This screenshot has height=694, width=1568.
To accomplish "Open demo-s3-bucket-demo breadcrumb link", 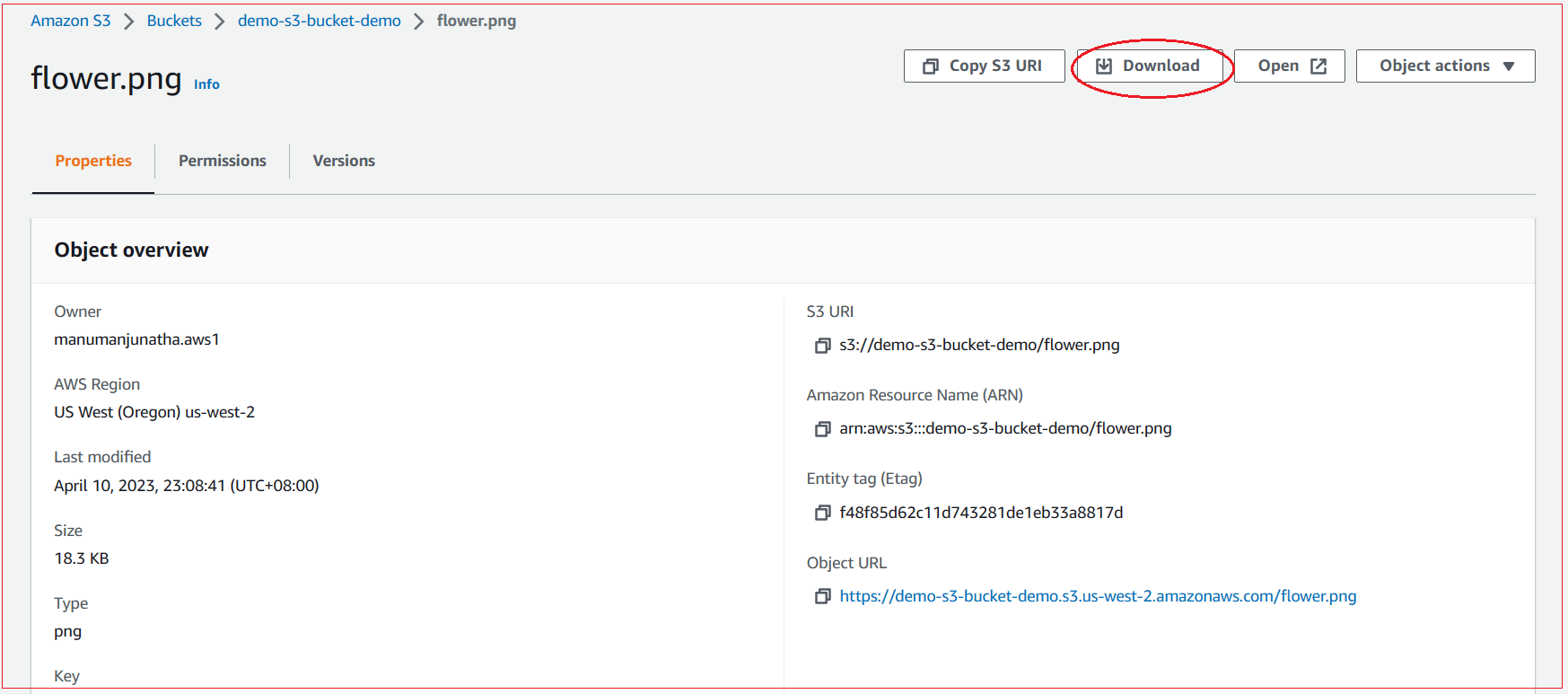I will (320, 21).
